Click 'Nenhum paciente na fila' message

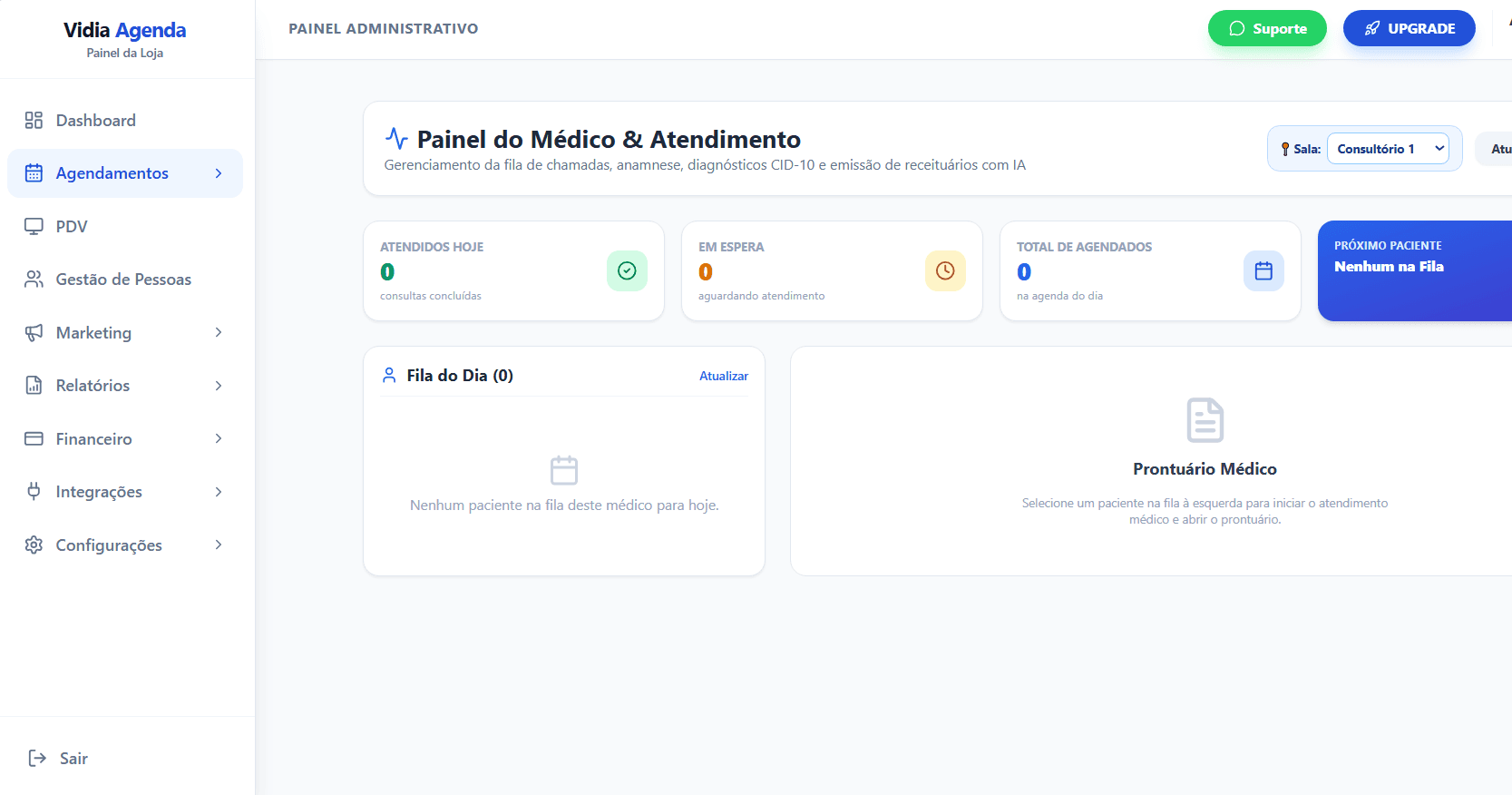(564, 505)
